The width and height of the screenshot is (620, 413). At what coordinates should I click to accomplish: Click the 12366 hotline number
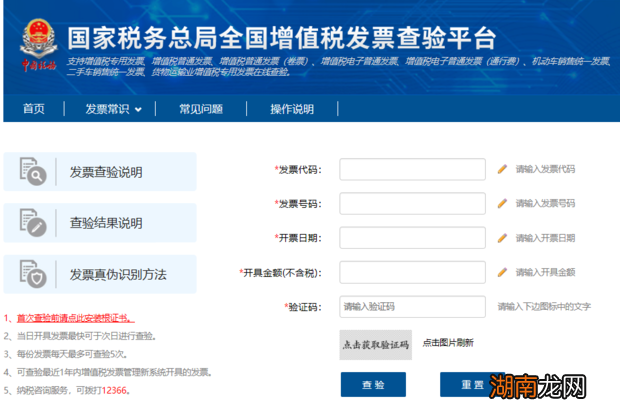point(114,390)
